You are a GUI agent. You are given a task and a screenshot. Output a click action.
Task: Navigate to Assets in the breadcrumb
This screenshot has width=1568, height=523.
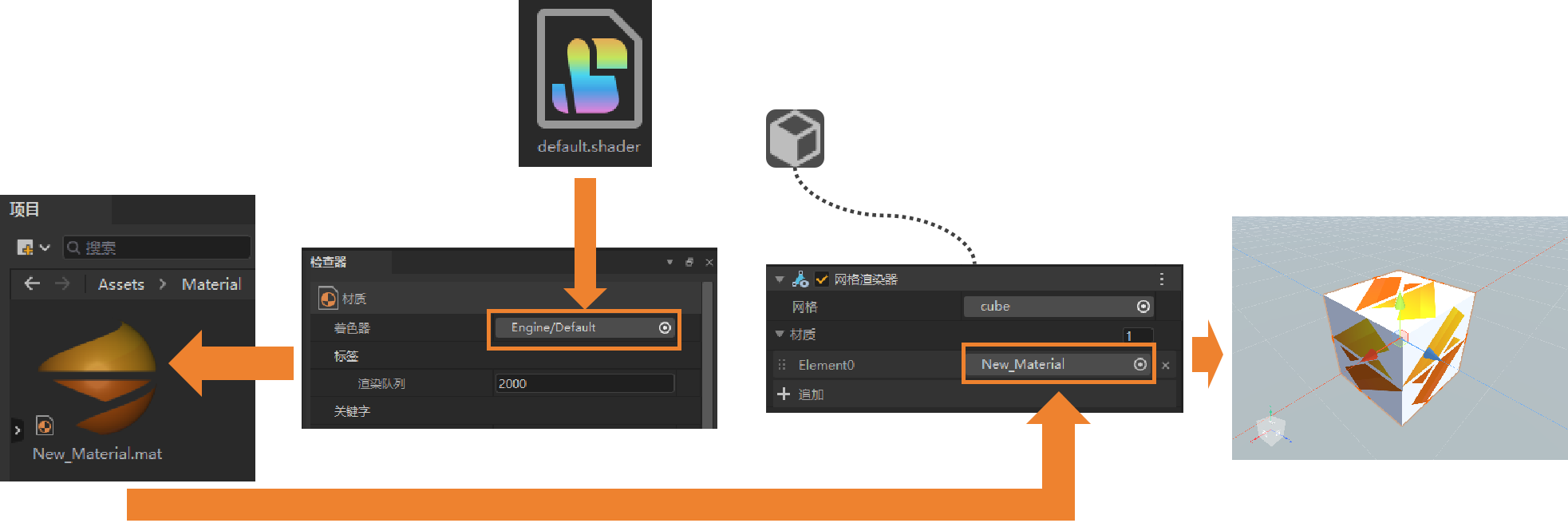click(x=121, y=284)
